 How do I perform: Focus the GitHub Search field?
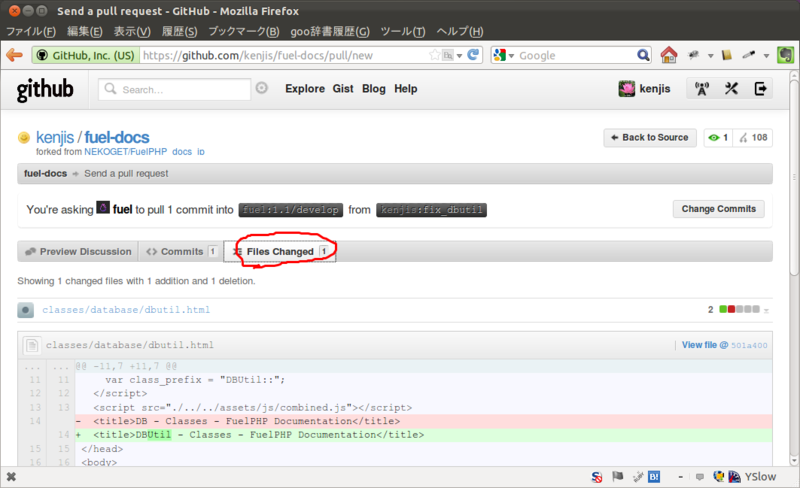tap(174, 89)
